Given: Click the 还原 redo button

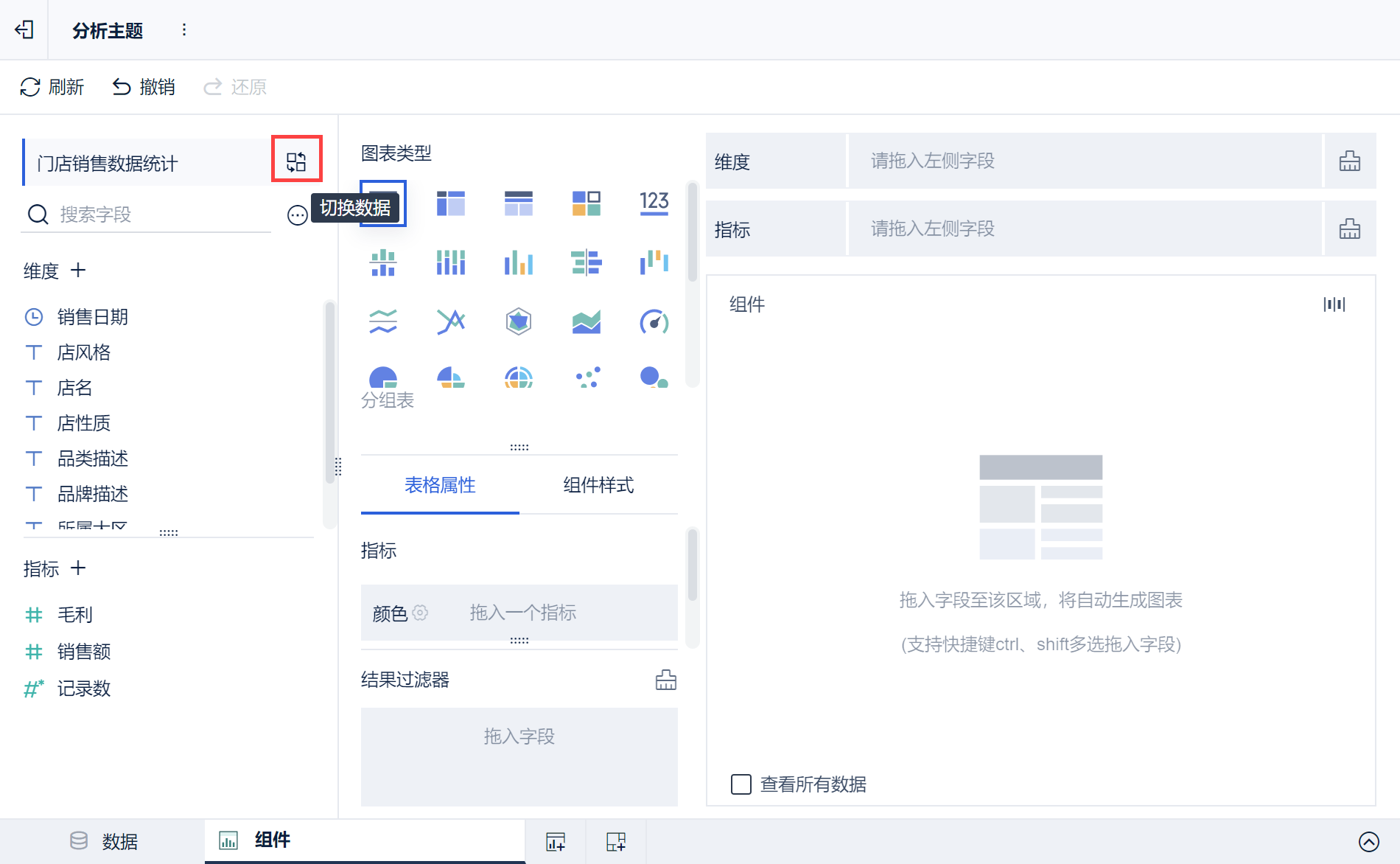Looking at the screenshot, I should pos(235,87).
